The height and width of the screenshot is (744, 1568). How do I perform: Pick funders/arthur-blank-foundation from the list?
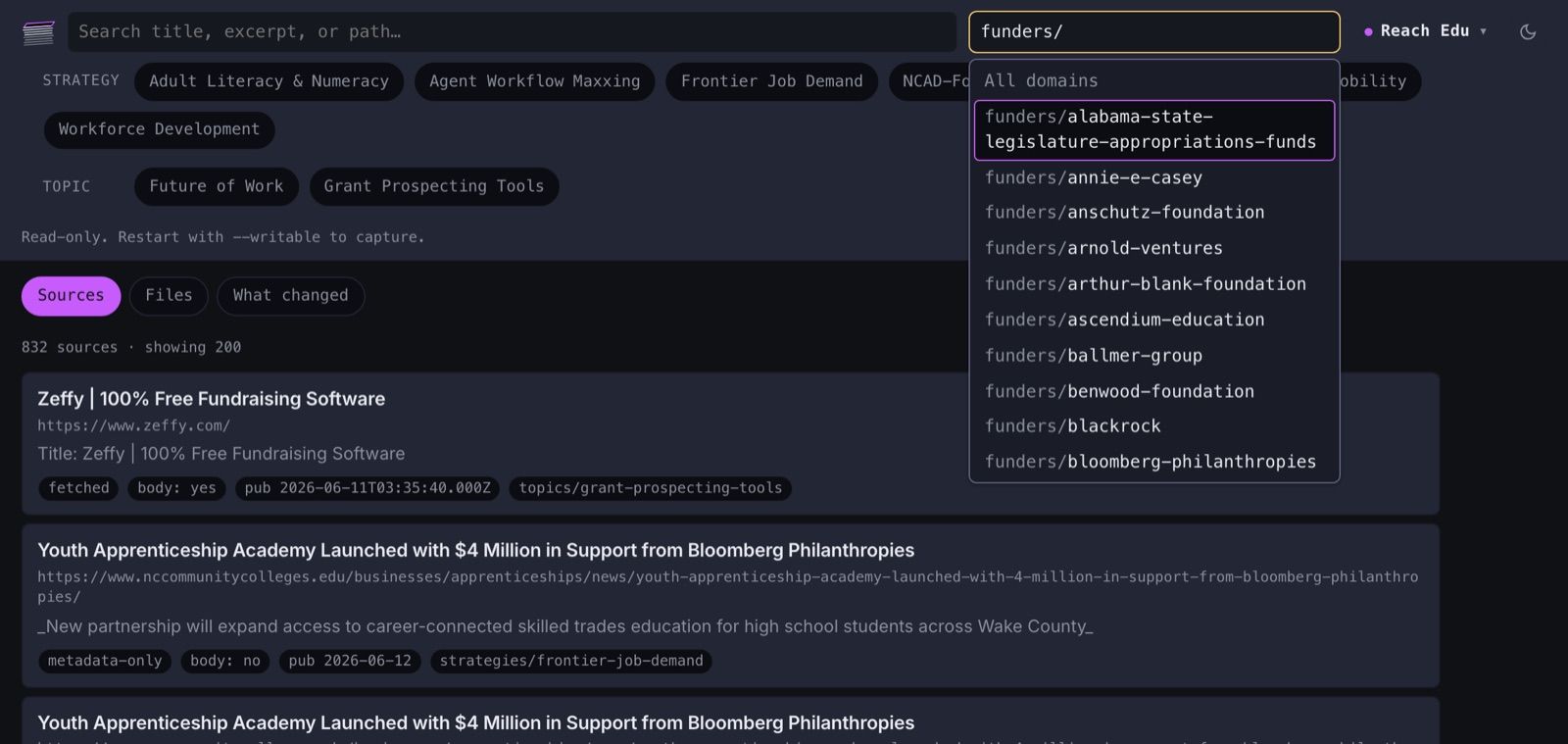(1153, 284)
